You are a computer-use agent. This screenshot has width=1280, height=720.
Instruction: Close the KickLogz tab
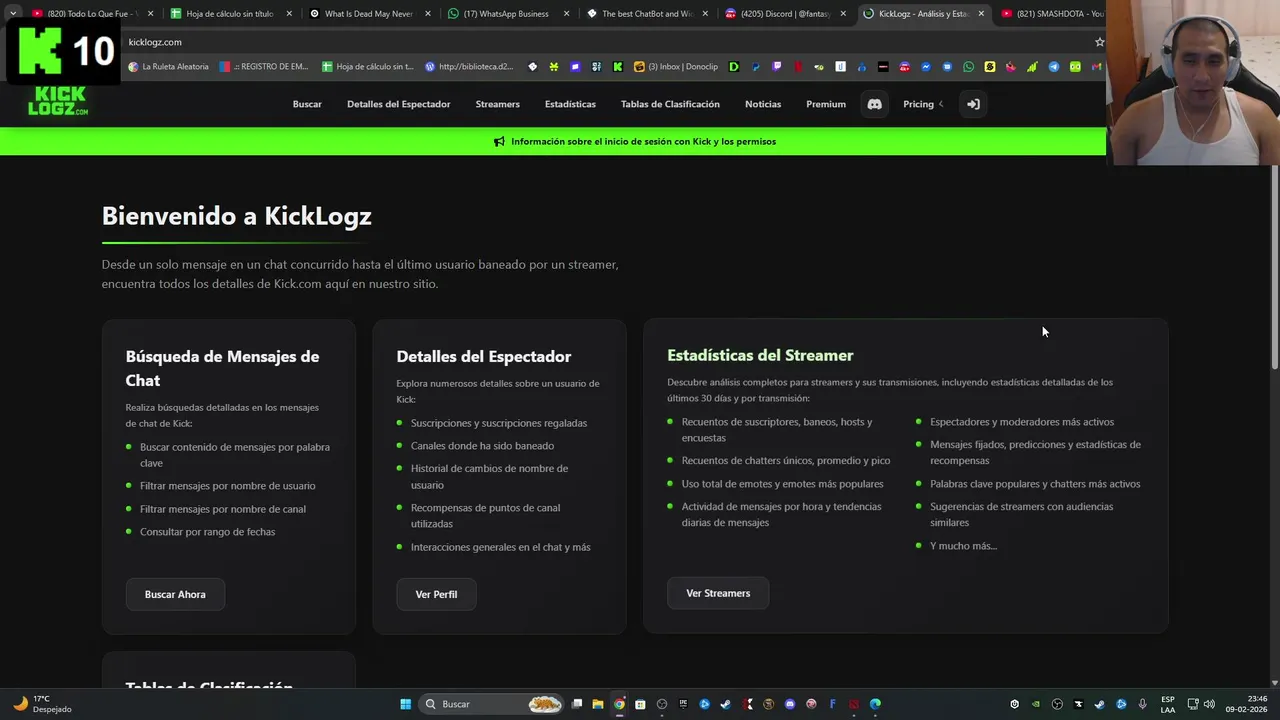pos(980,13)
